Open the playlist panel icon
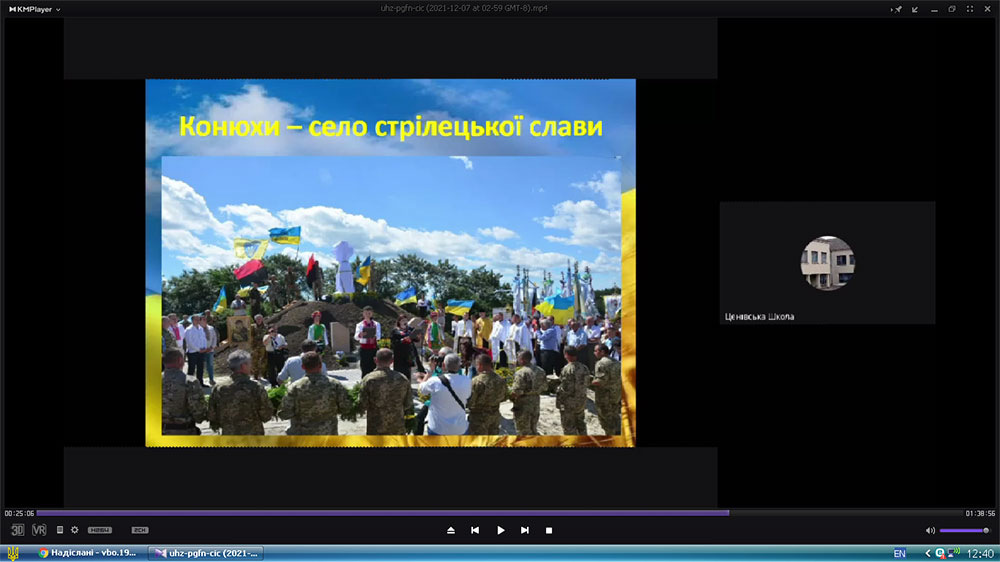The width and height of the screenshot is (1000, 562). tap(60, 530)
